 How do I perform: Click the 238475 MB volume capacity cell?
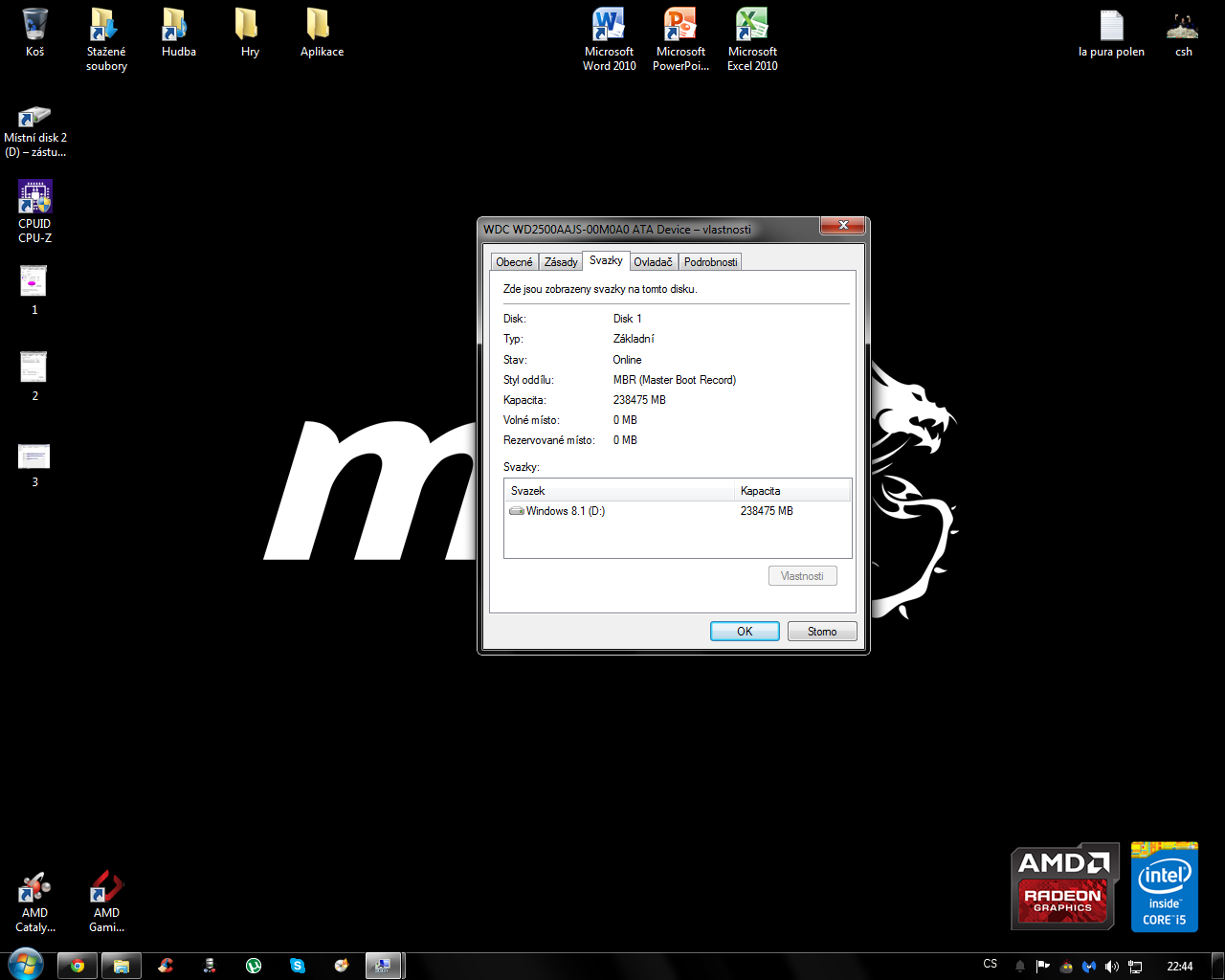click(x=767, y=511)
